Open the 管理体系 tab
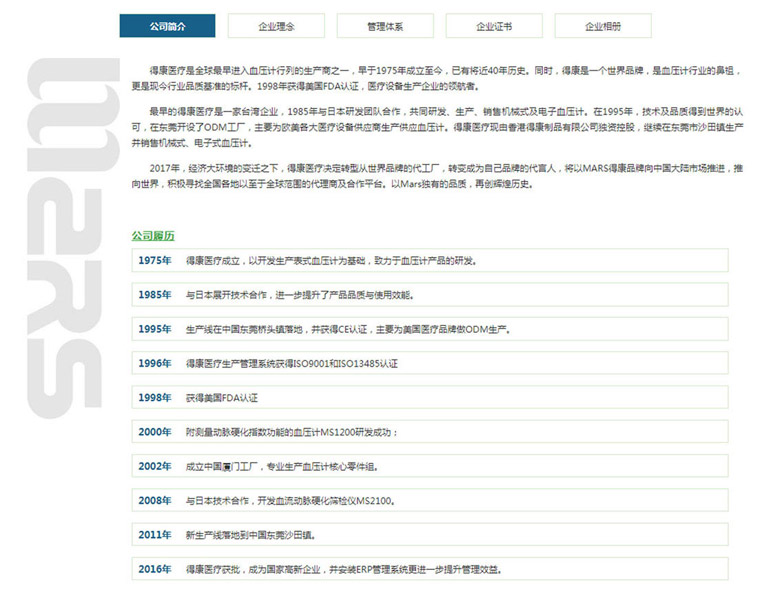The width and height of the screenshot is (758, 607). pyautogui.click(x=385, y=26)
